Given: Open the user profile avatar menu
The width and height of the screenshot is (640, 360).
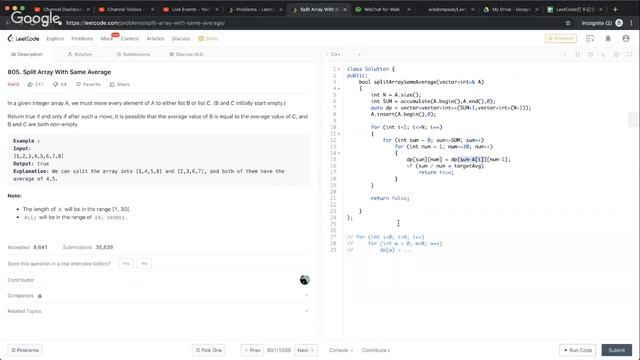Looking at the screenshot, I should 626,38.
